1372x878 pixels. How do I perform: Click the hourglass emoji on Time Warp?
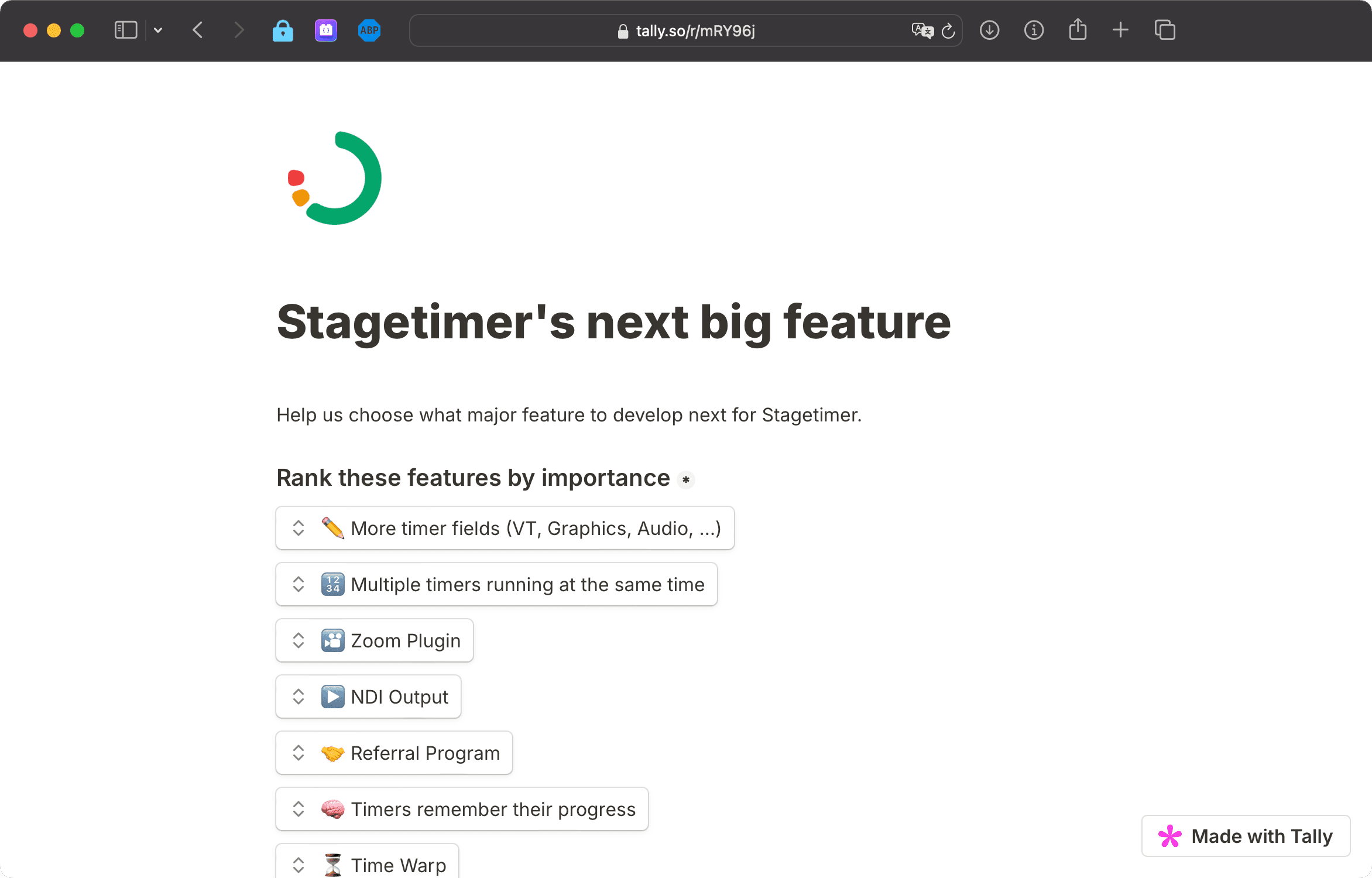coord(333,865)
